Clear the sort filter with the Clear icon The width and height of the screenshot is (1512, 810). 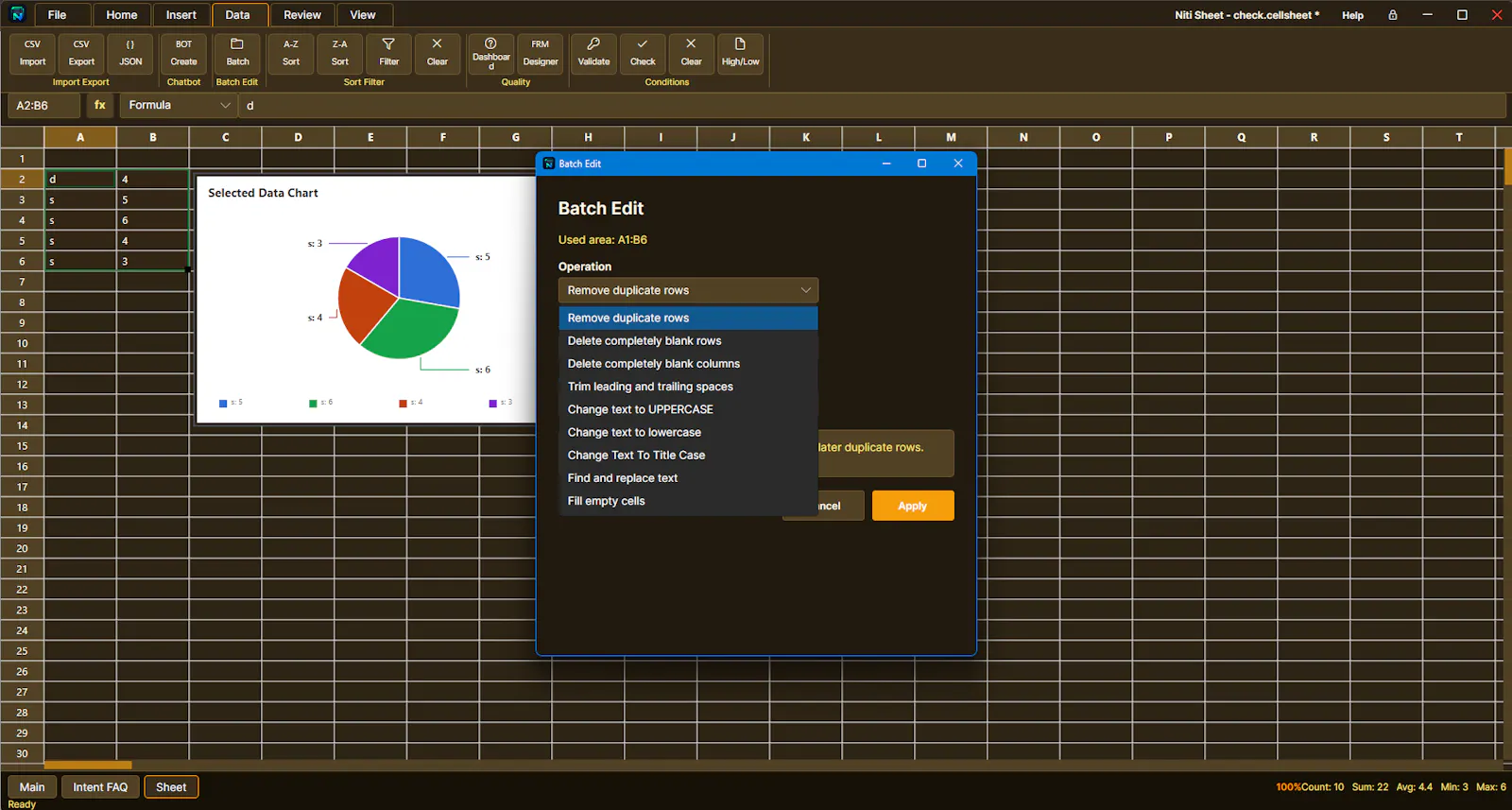[x=437, y=53]
